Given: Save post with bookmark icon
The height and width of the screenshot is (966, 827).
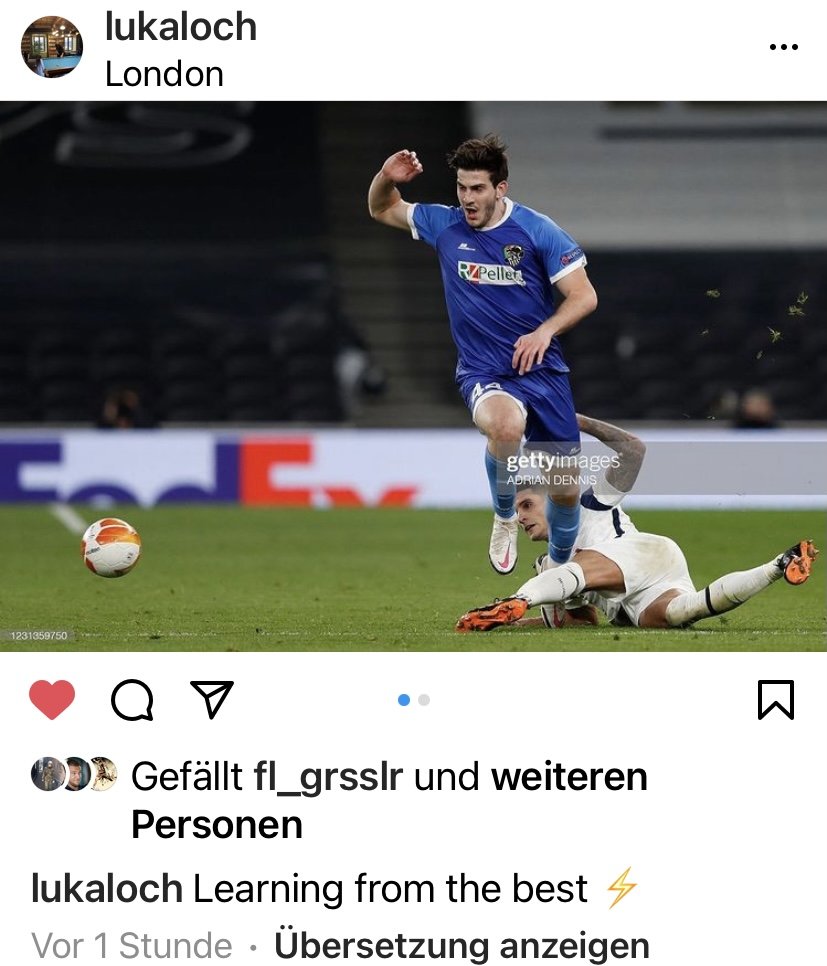Looking at the screenshot, I should coord(775,699).
